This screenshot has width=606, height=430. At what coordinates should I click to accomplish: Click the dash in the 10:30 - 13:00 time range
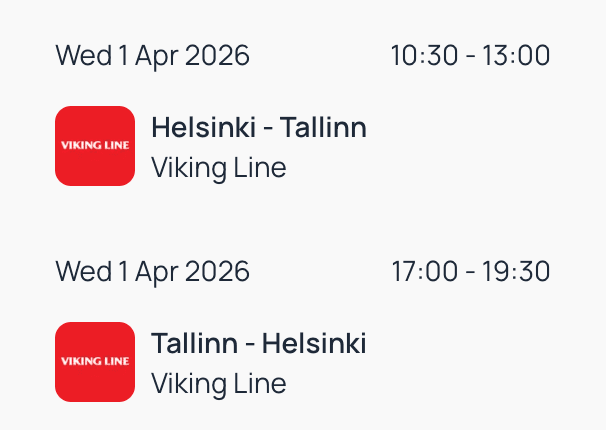point(470,56)
